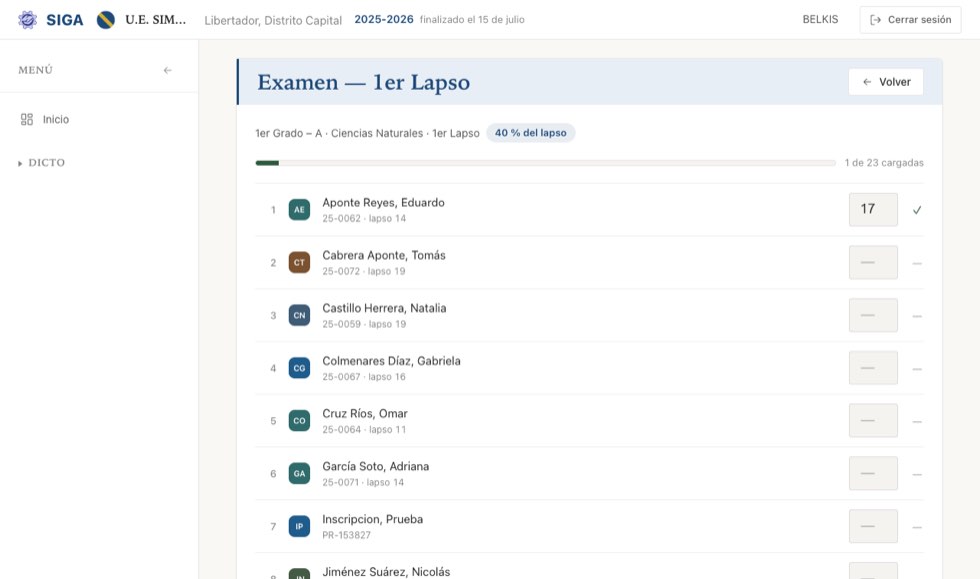Image resolution: width=980 pixels, height=579 pixels.
Task: Click the school emblem icon beside U.E. SIM
Action: [106, 20]
